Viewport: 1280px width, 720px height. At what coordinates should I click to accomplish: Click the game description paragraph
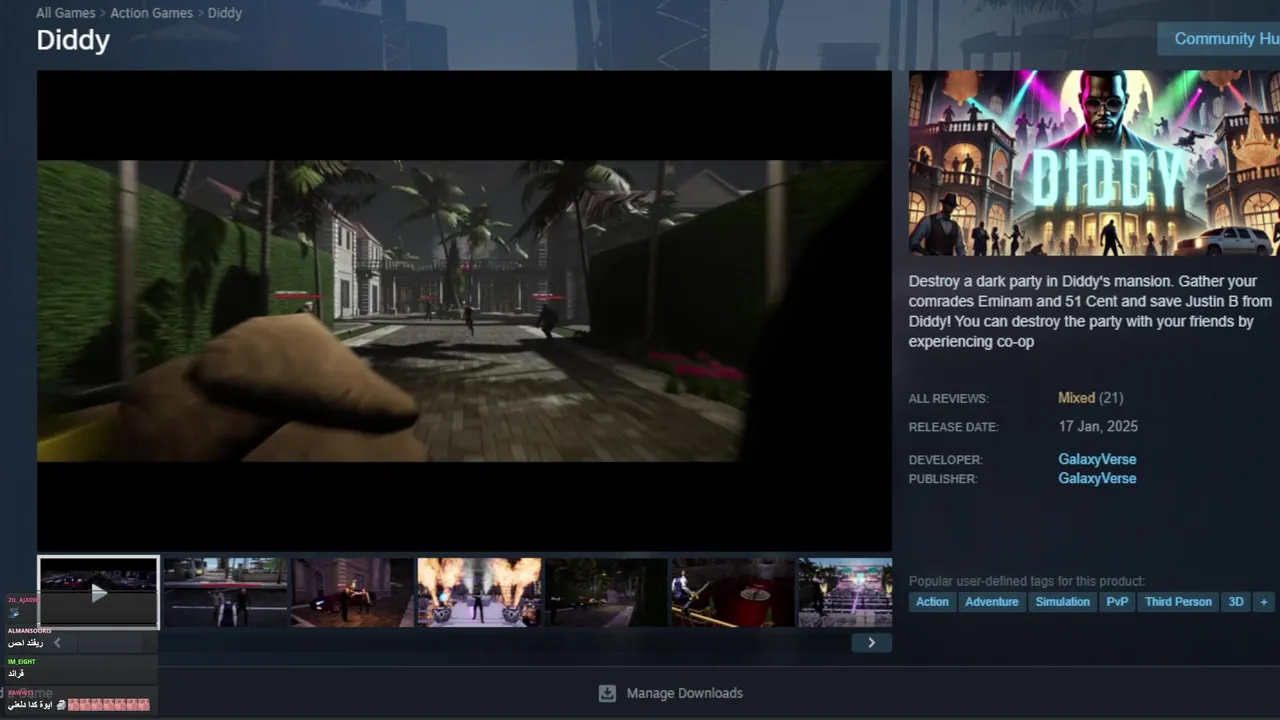click(x=1091, y=312)
